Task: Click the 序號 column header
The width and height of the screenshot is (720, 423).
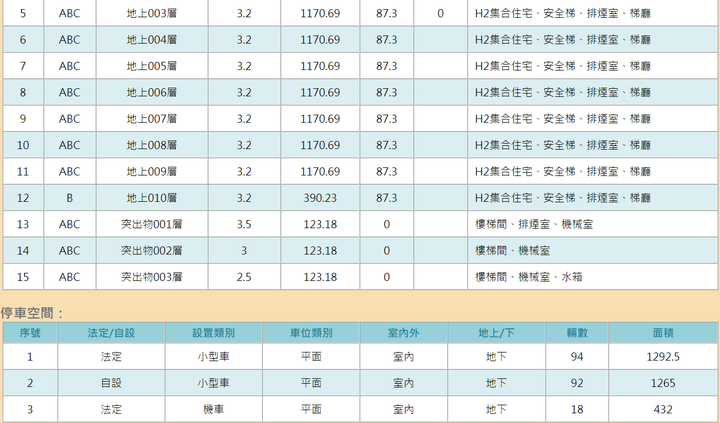Action: coord(30,333)
